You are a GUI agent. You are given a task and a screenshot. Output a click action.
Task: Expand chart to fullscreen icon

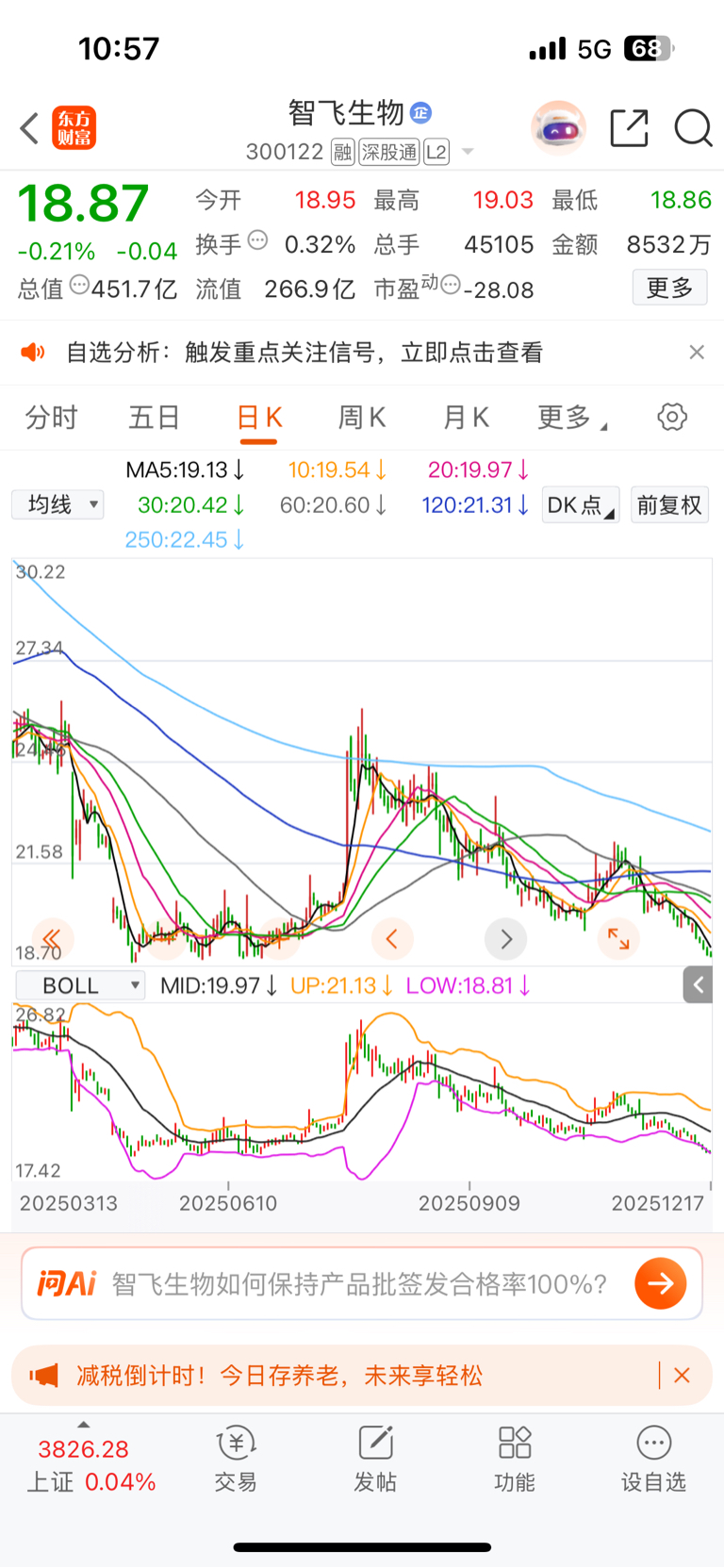pyautogui.click(x=618, y=938)
